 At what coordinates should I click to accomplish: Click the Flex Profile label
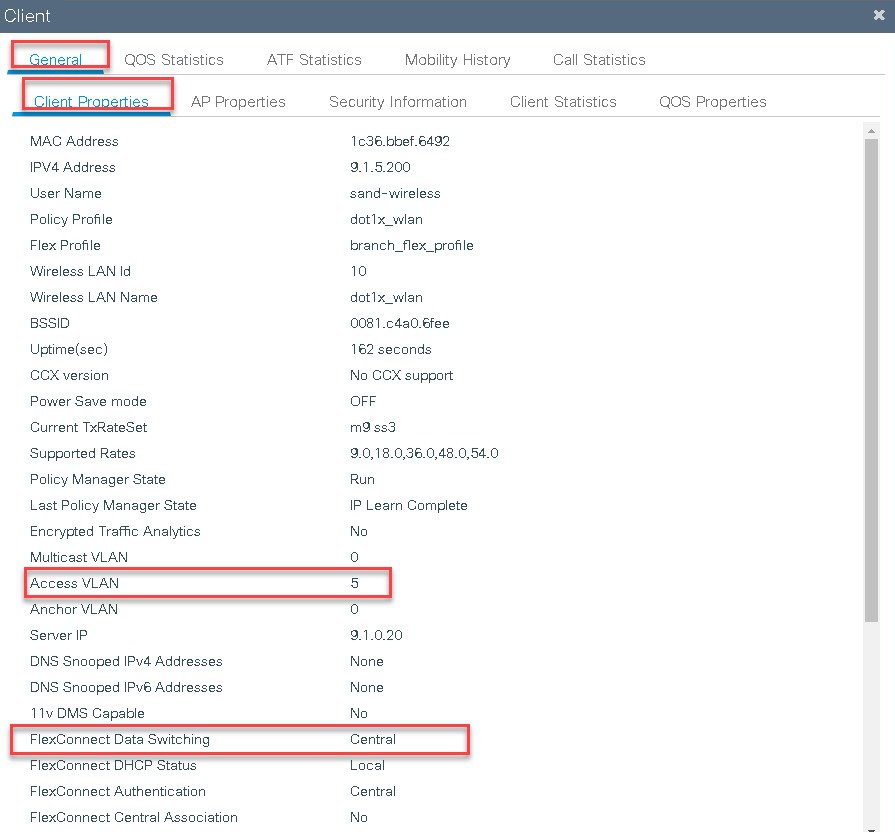[65, 245]
